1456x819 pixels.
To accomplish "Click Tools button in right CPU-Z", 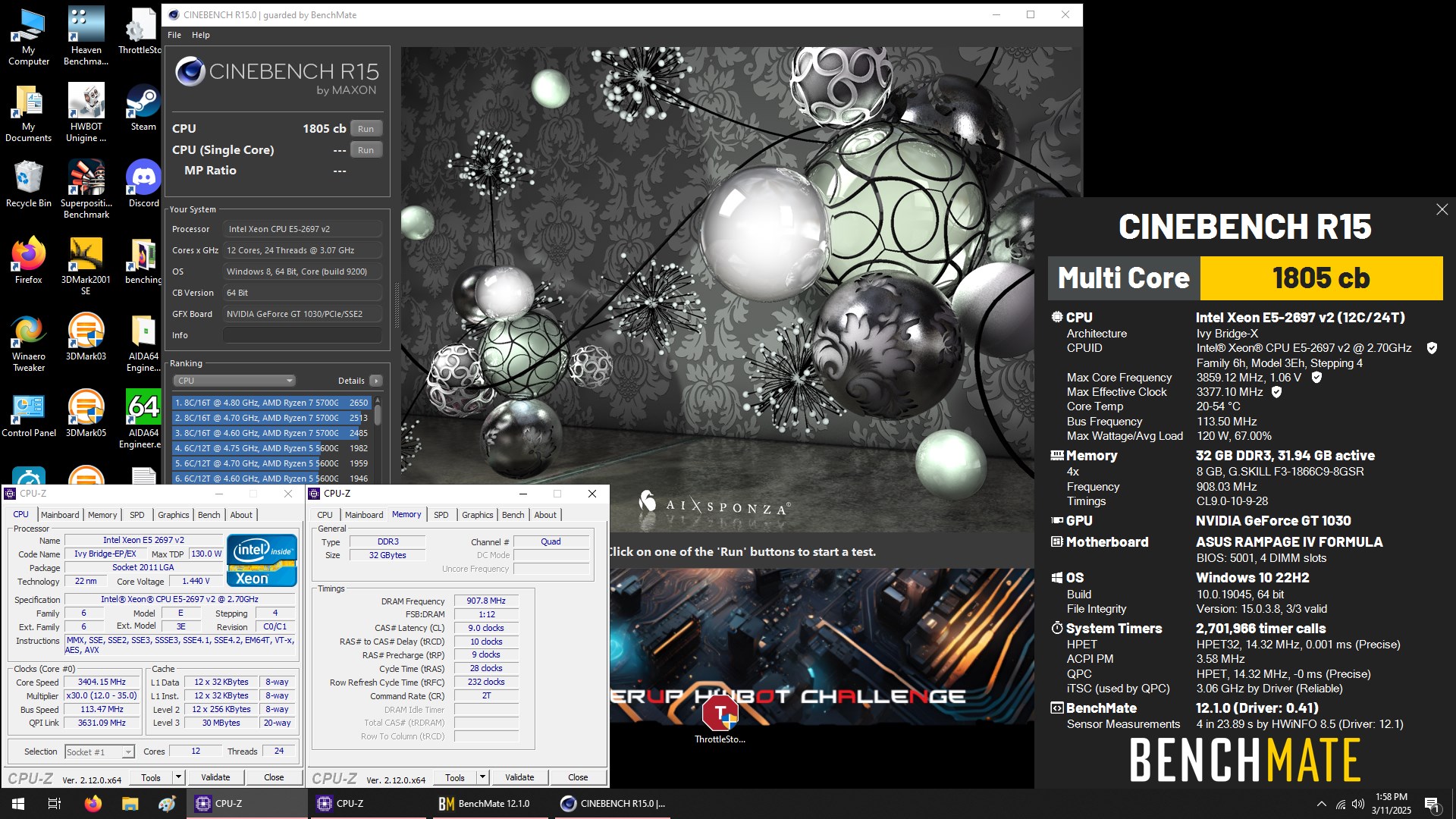I will 455,777.
